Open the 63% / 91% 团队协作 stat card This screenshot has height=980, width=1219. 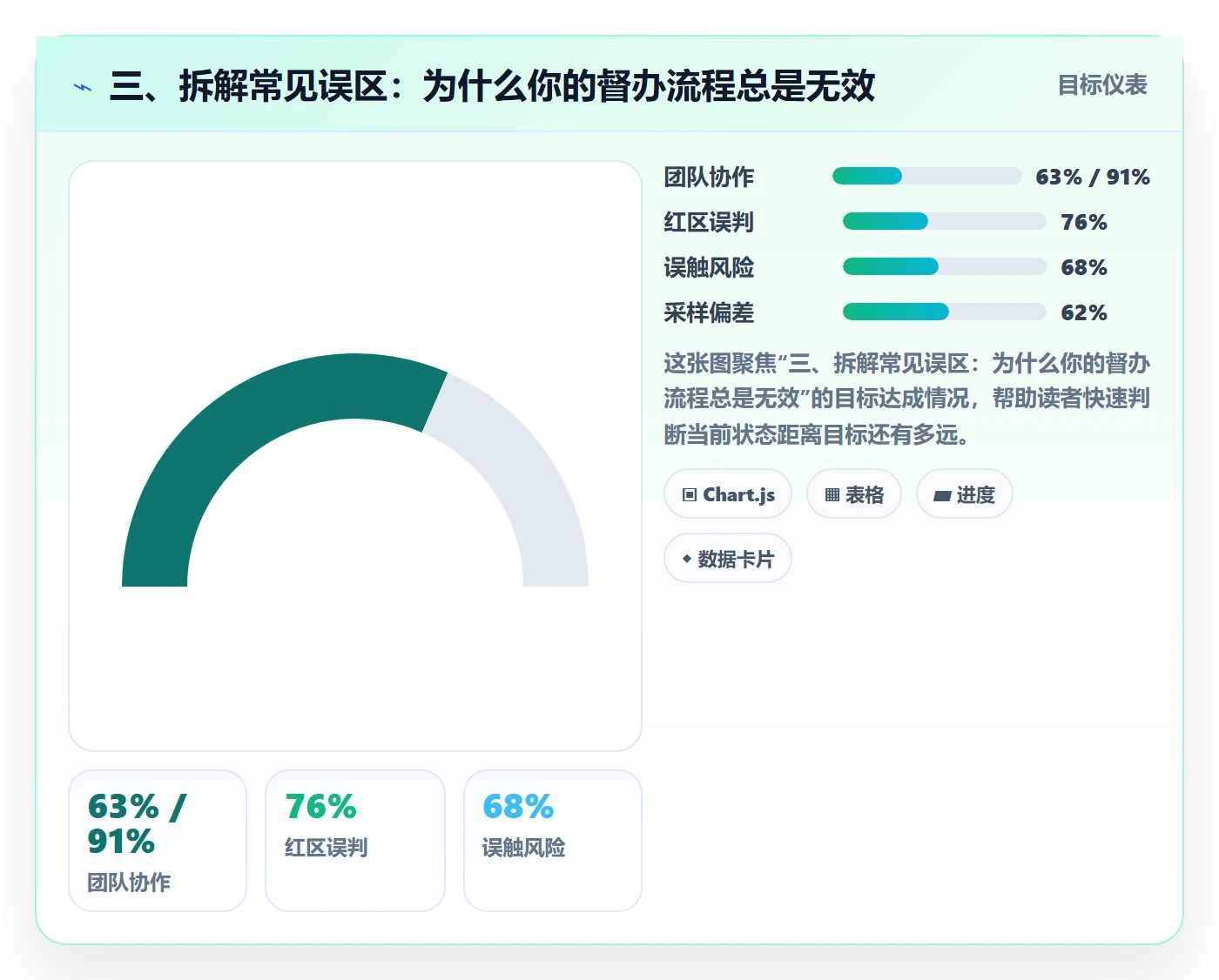[158, 841]
